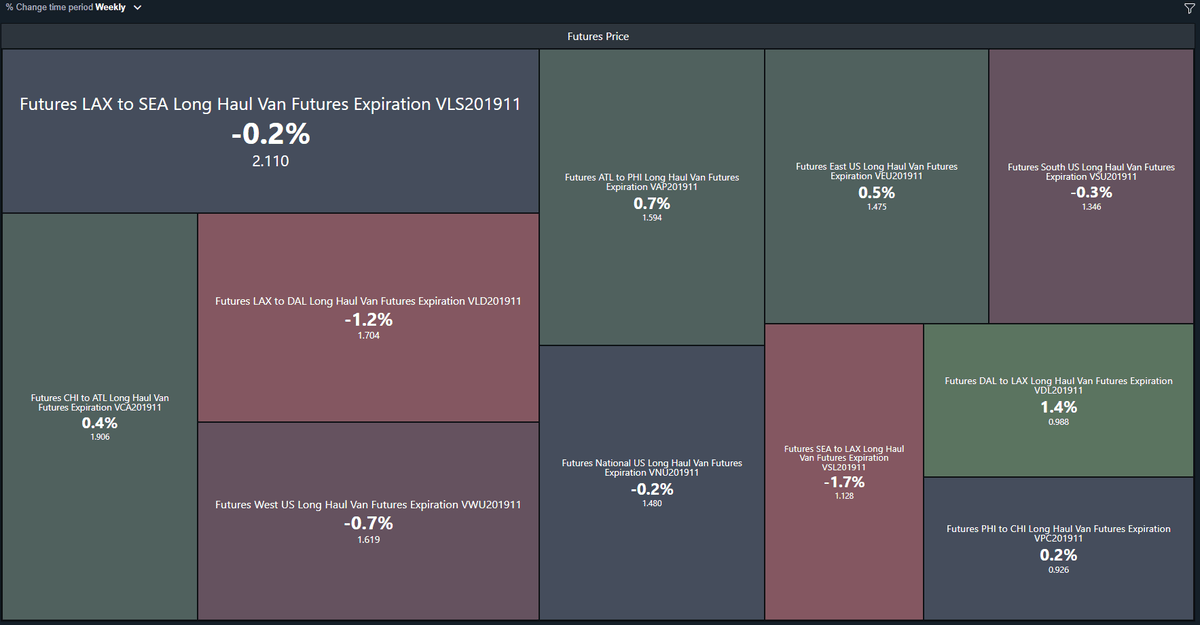This screenshot has width=1200, height=625.
Task: Open the ATL to PHI VAP201911 tile
Action: click(x=652, y=197)
